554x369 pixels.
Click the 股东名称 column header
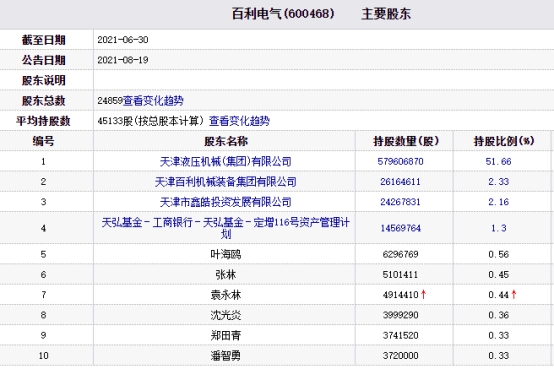(225, 141)
